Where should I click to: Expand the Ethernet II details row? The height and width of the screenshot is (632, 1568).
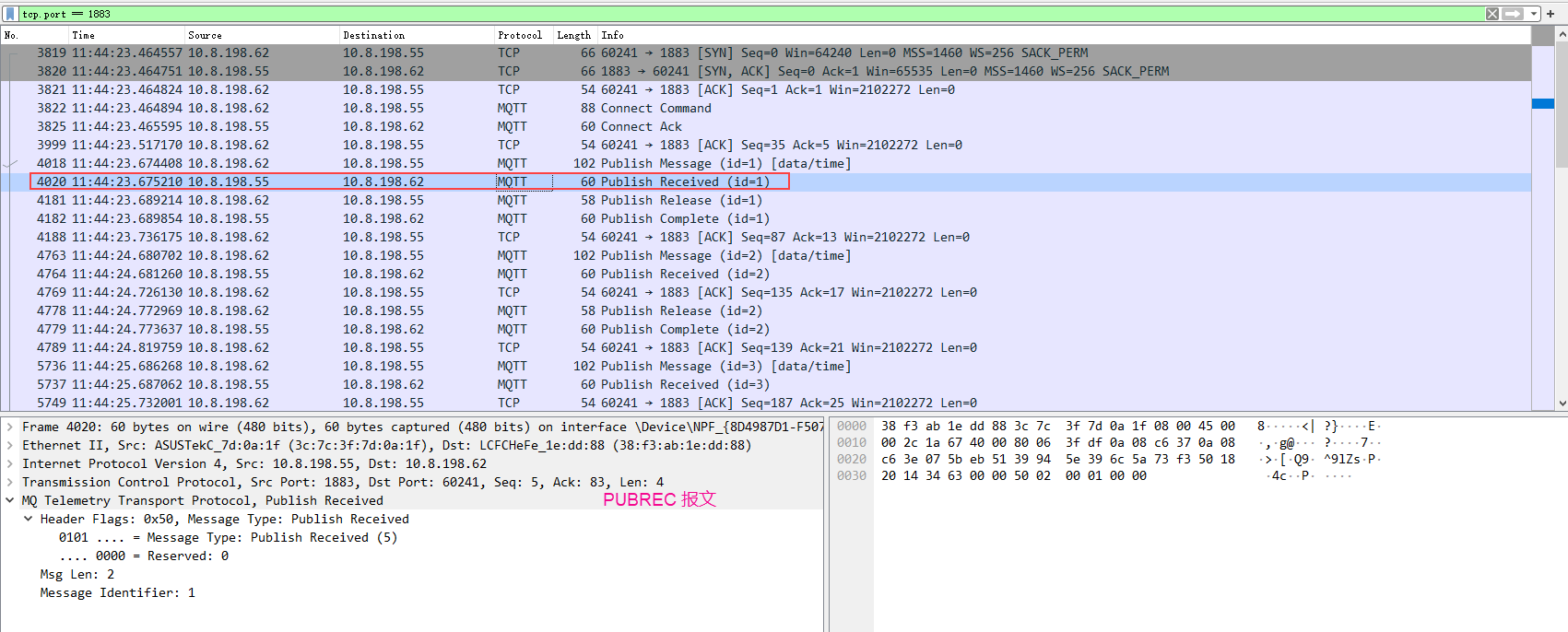coord(10,445)
